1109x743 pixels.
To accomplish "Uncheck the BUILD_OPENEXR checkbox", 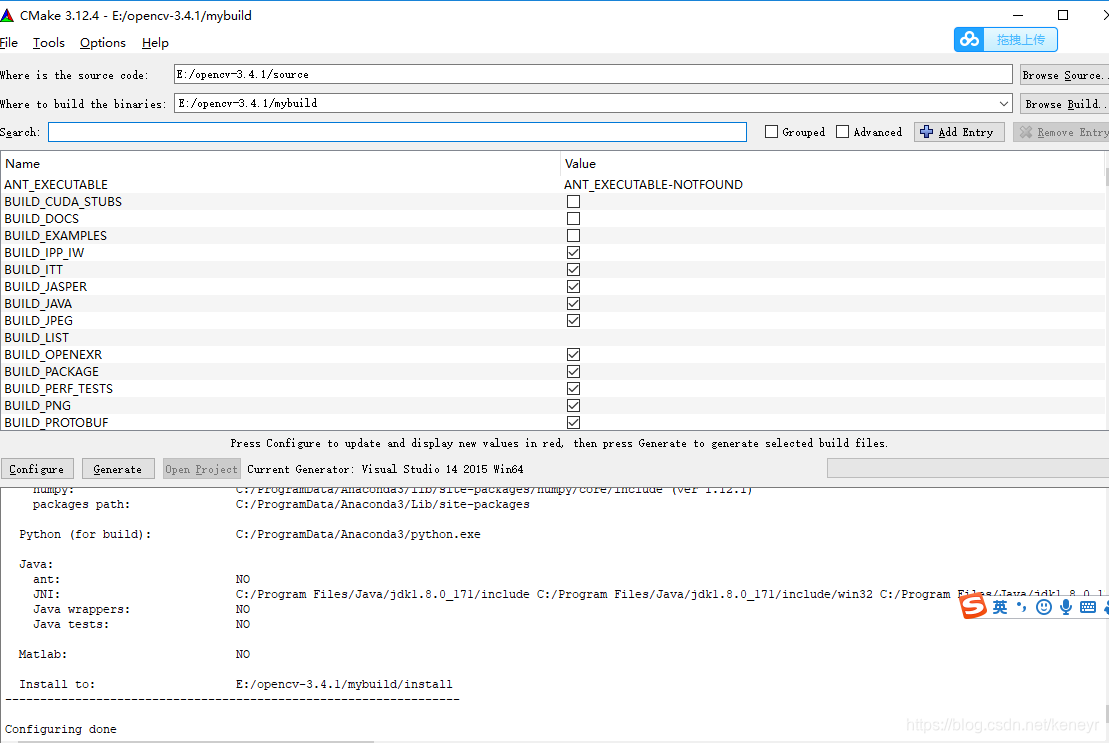I will (x=574, y=354).
